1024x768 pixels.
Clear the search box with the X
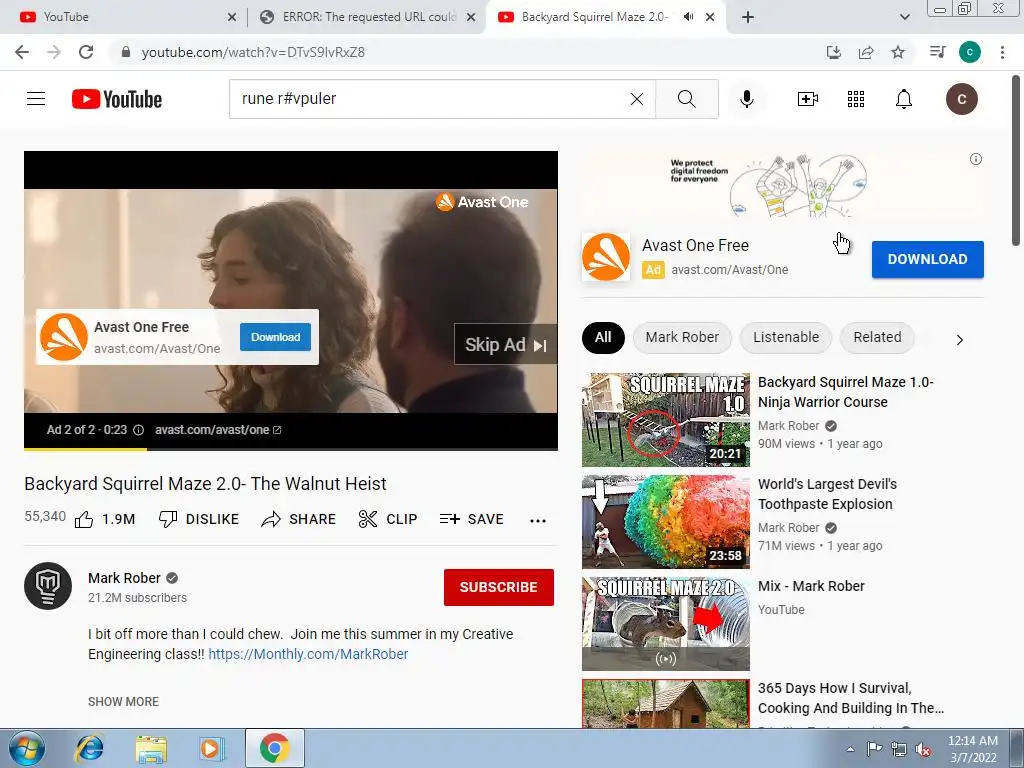[637, 99]
